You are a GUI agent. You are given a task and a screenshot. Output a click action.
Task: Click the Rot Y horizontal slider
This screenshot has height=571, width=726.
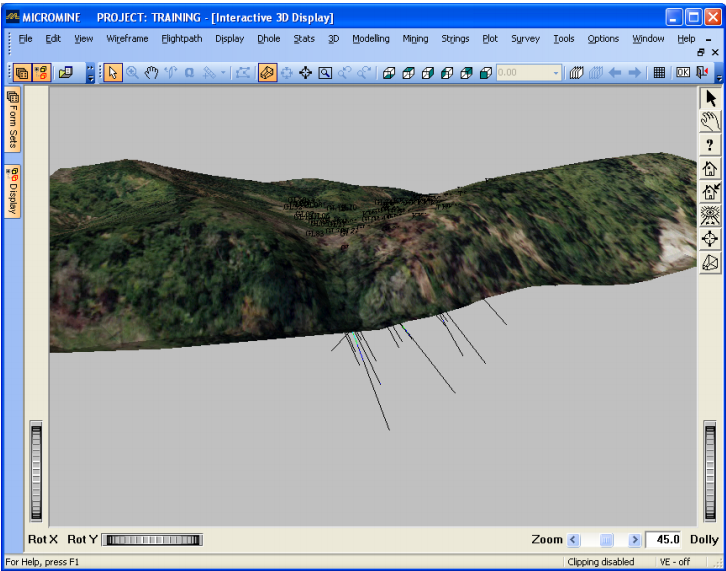click(152, 540)
